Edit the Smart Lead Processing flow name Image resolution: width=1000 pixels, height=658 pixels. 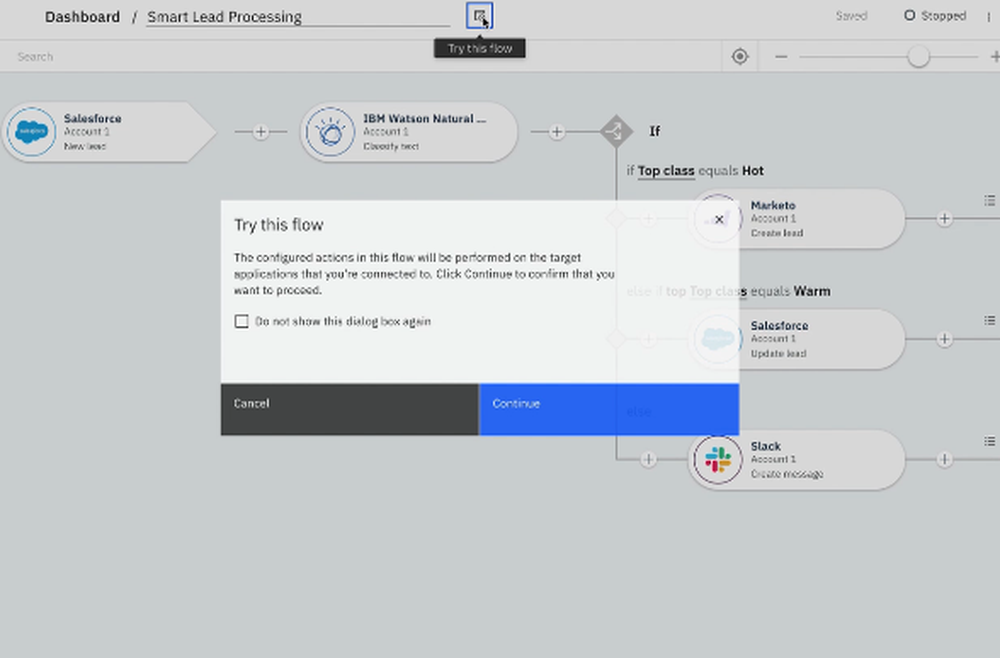pos(298,17)
